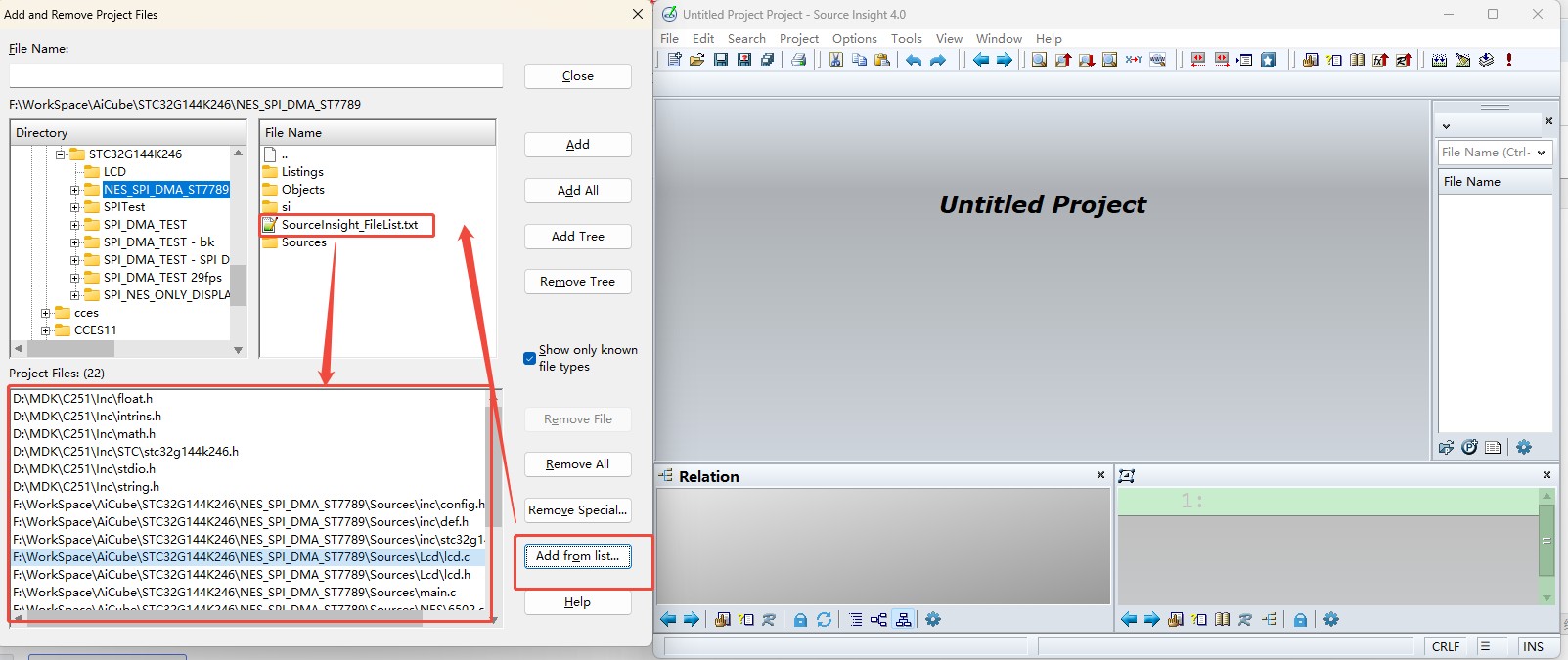Open the Search menu
Image resolution: width=1568 pixels, height=660 pixels.
(x=746, y=38)
